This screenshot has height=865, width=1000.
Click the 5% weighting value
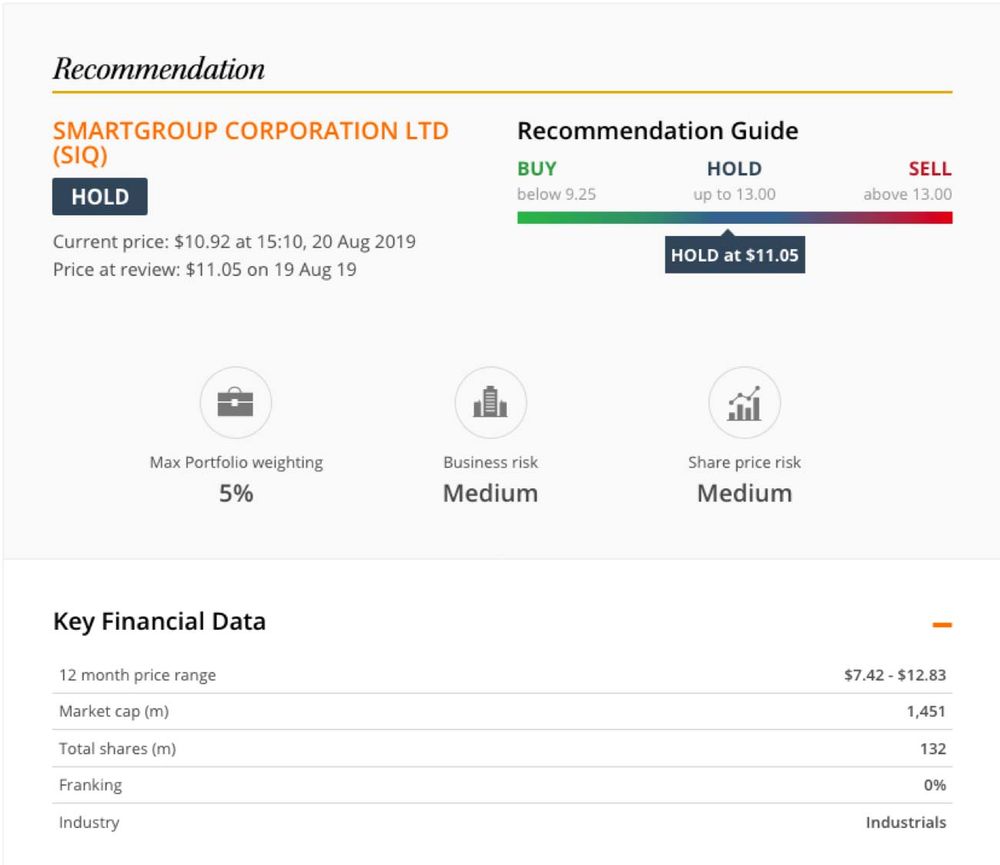(236, 493)
